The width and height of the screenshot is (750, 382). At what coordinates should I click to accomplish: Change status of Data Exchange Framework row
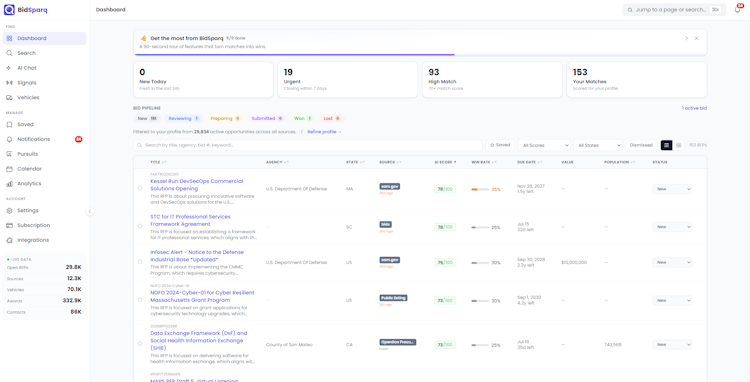pos(672,344)
